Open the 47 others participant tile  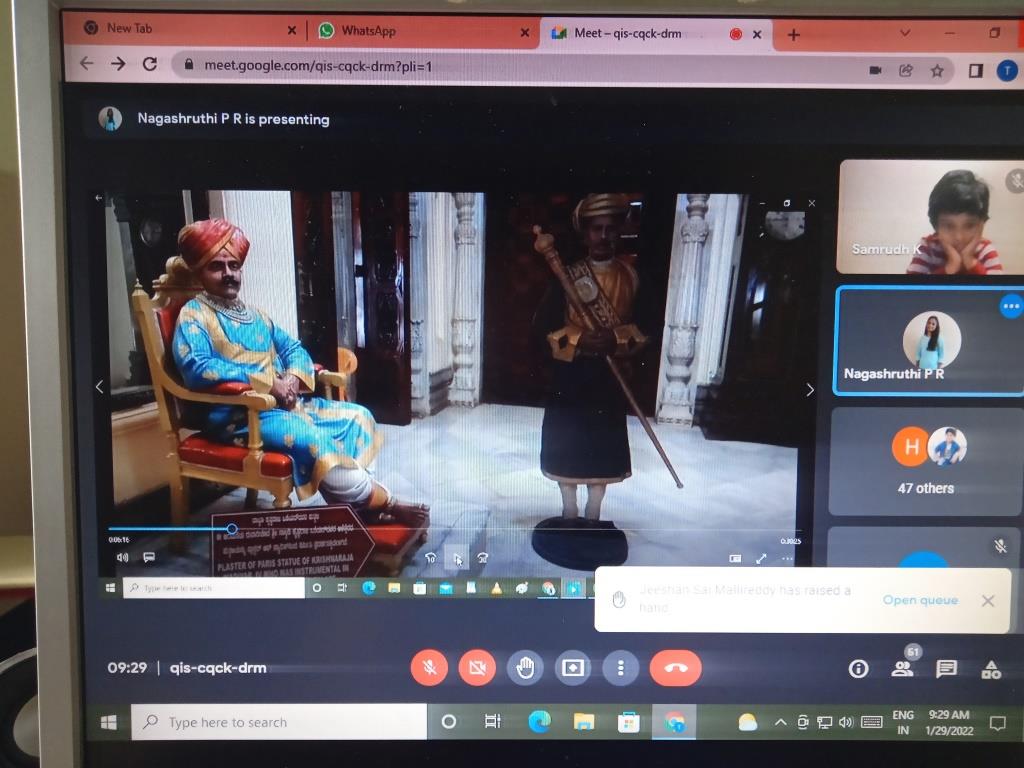tap(925, 461)
